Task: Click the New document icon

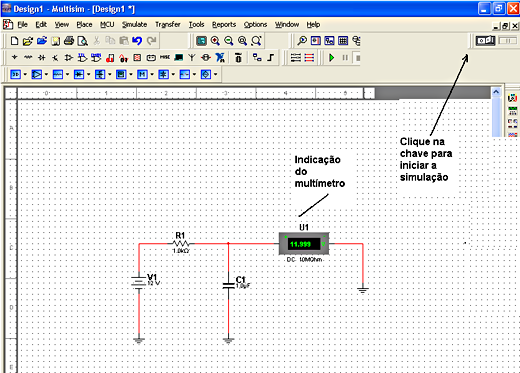Action: [14, 41]
